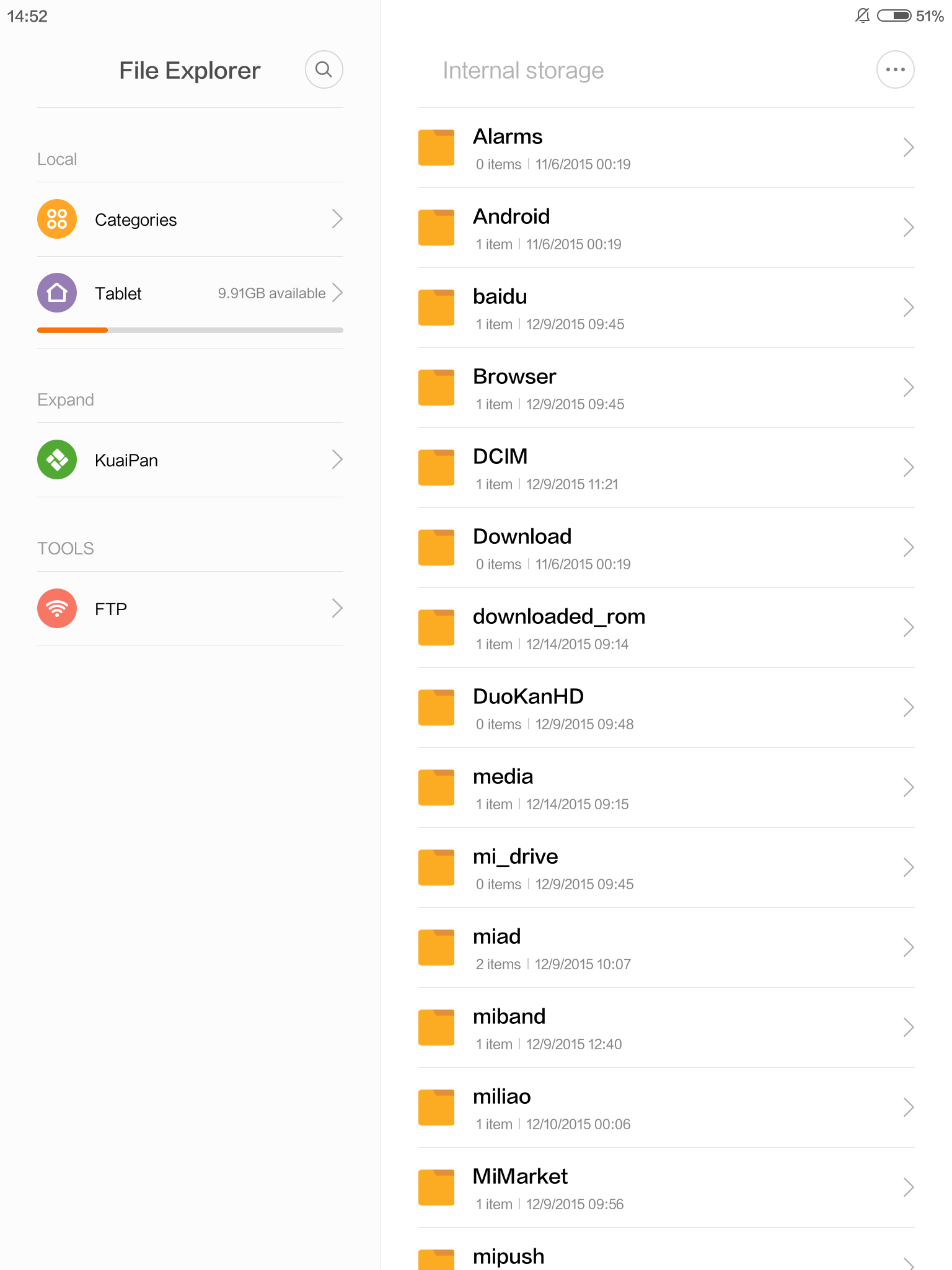Tap the red FTP wifi icon

click(x=57, y=608)
